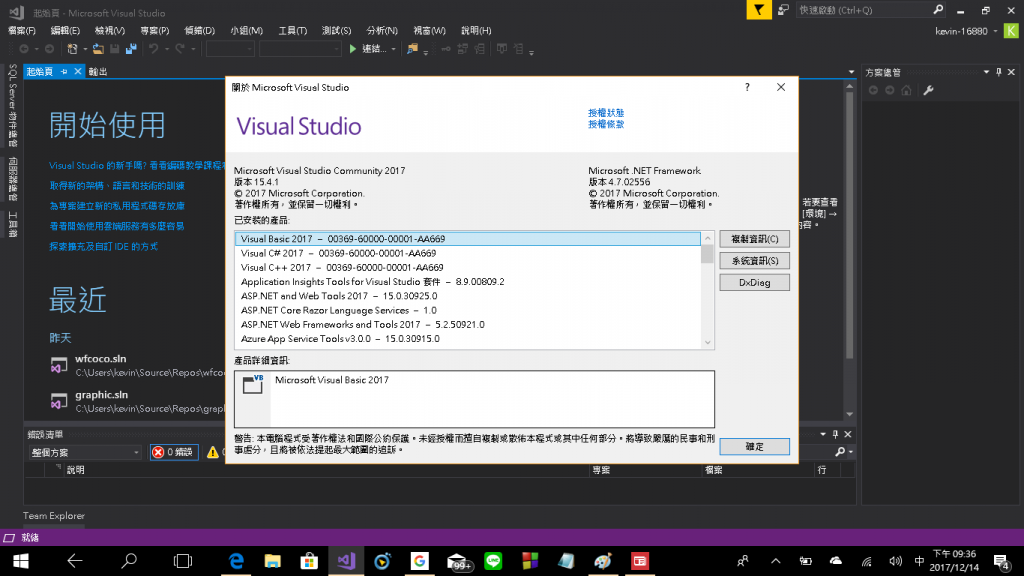Open the Microsoft Store taskbar icon
Viewport: 1024px width, 576px height.
click(x=309, y=561)
